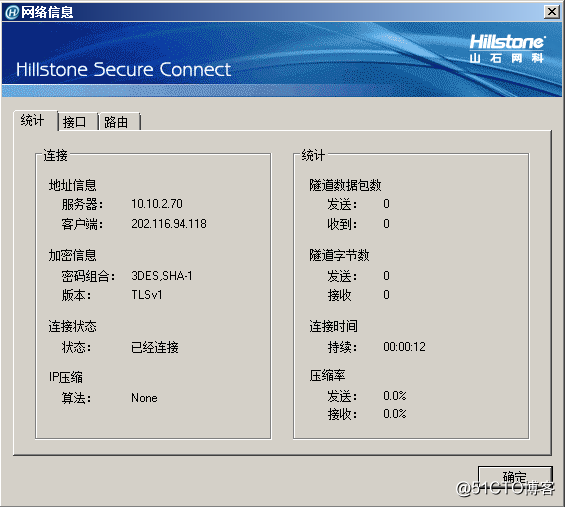Click version value TLSv1
The width and height of the screenshot is (565, 507).
coord(147,295)
